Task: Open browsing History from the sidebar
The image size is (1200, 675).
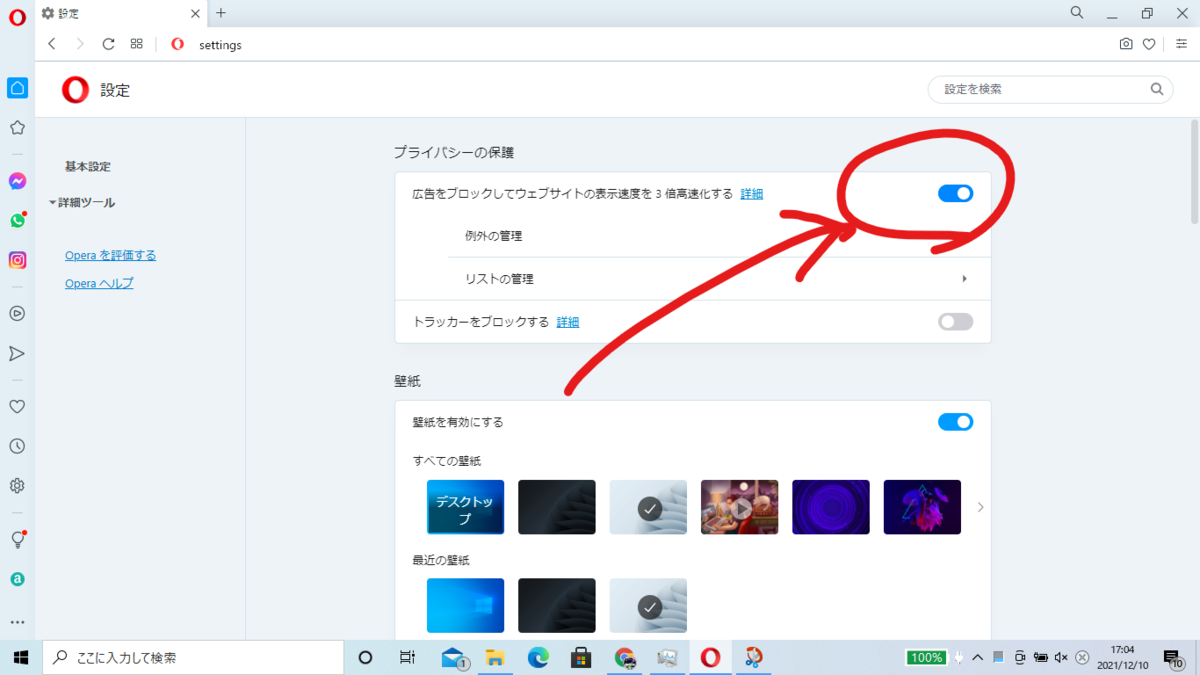Action: tap(17, 446)
